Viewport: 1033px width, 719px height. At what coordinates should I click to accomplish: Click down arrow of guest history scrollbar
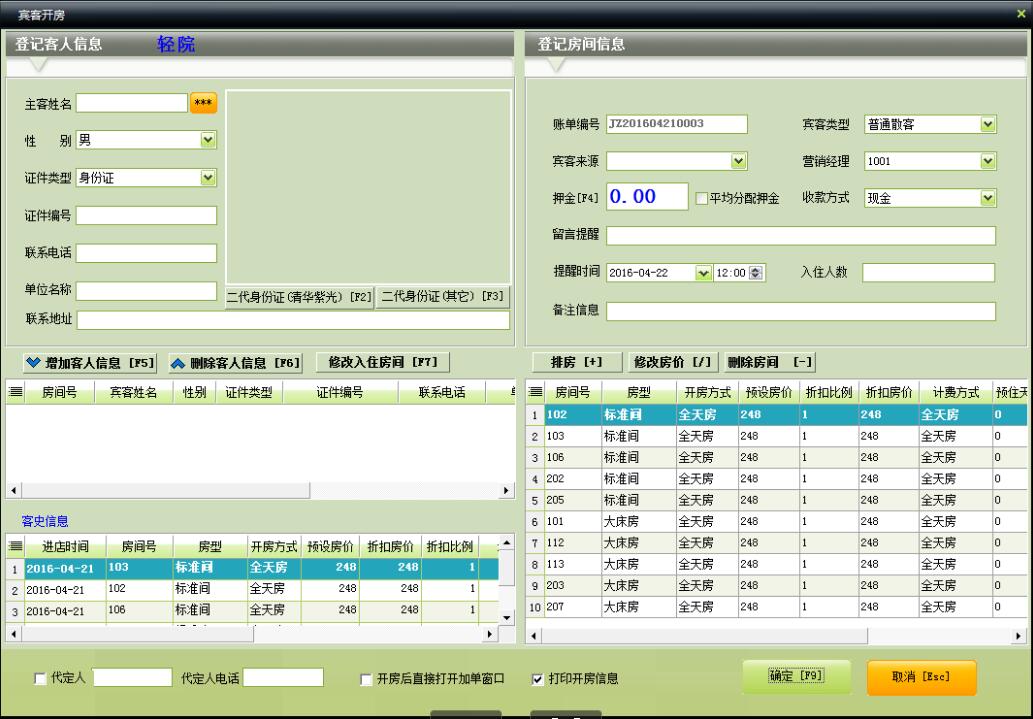coord(507,617)
